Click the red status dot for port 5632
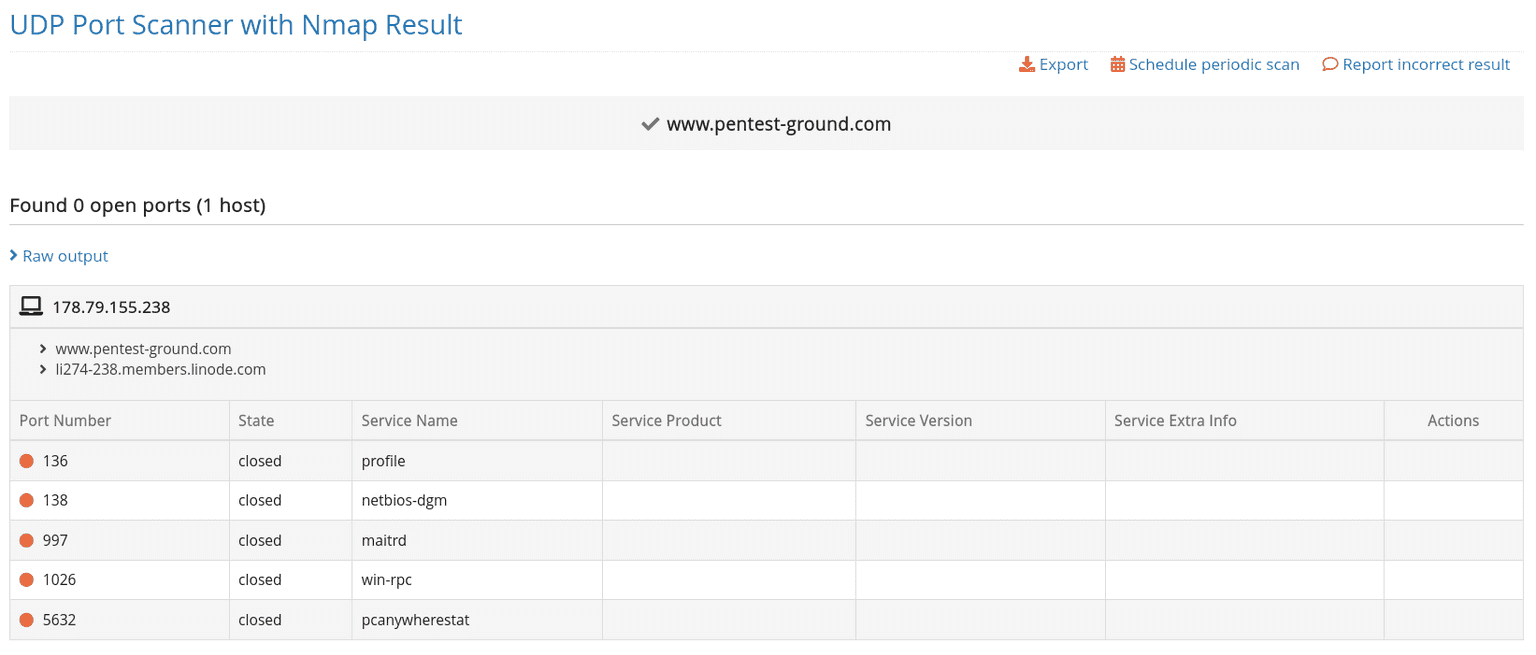Screen dimensions: 1536x655 point(25,620)
